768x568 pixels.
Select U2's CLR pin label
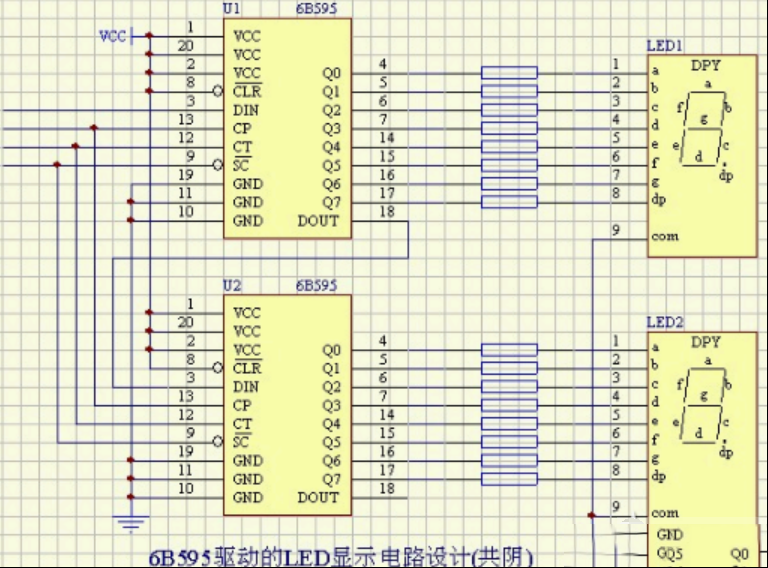tap(247, 368)
